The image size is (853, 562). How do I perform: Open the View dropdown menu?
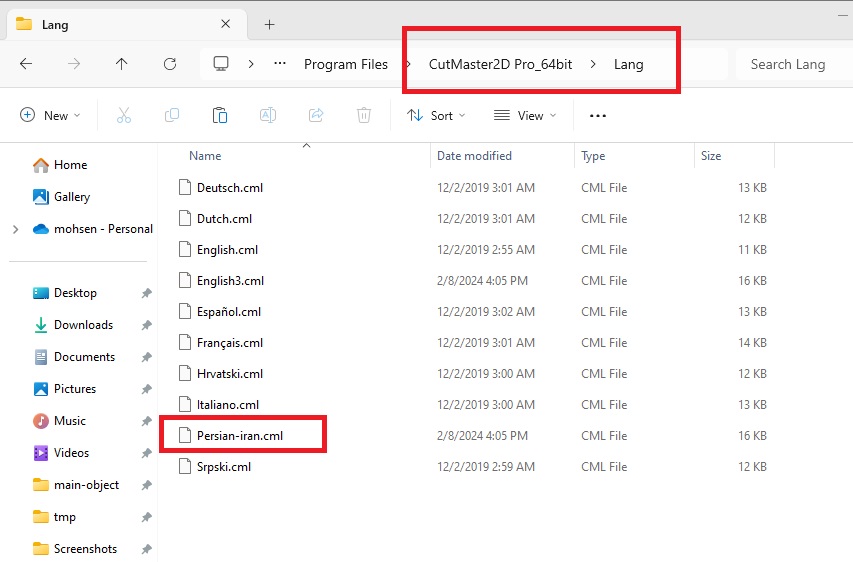click(525, 115)
